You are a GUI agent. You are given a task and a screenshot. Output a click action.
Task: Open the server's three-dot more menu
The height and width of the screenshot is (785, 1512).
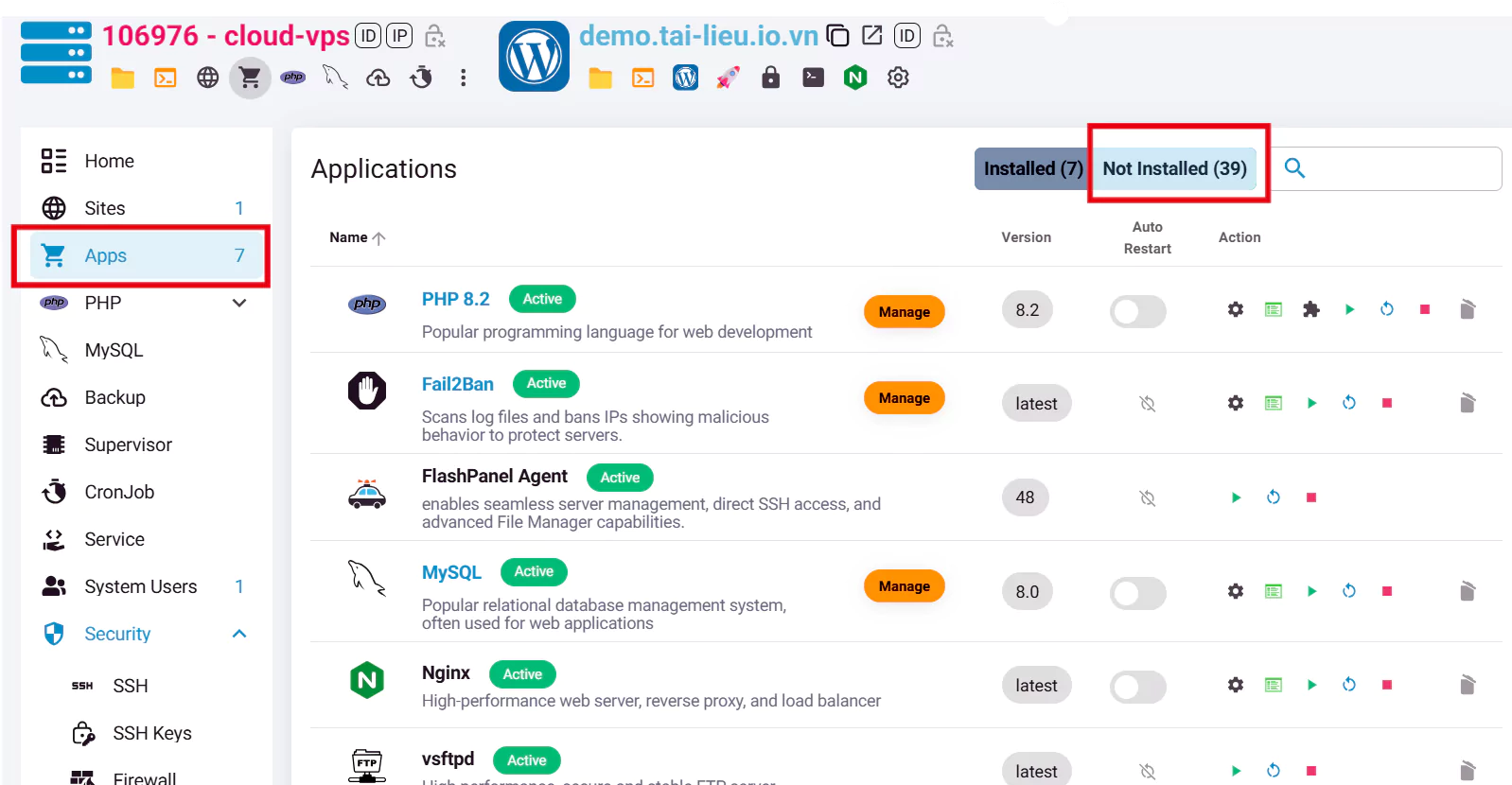click(x=463, y=78)
